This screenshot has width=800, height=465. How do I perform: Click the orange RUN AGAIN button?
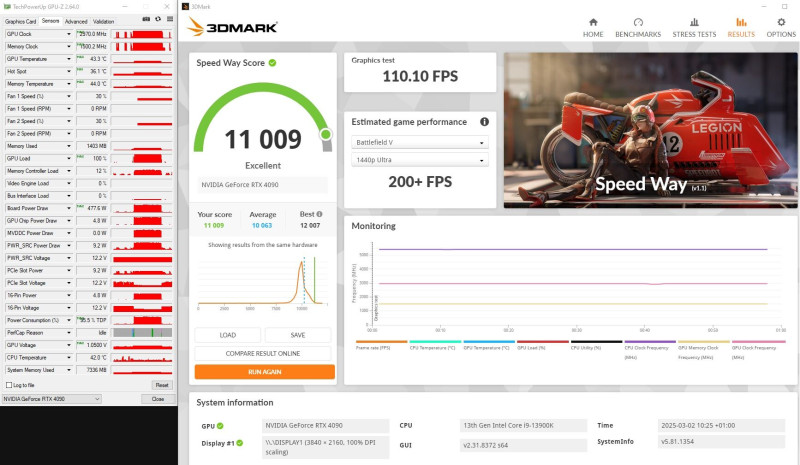[265, 372]
